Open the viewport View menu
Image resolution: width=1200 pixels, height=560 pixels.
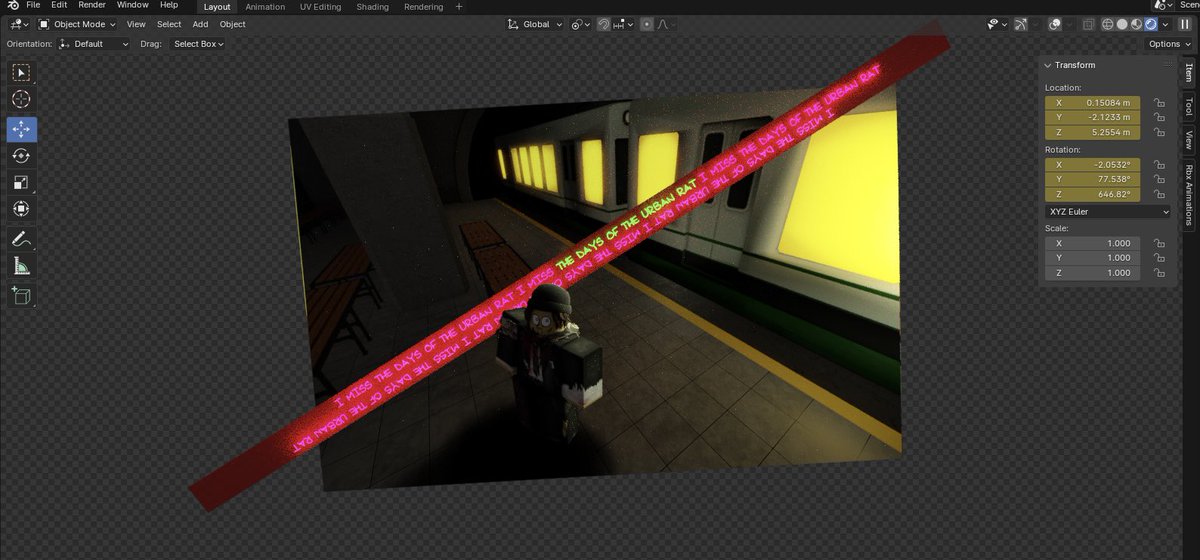click(136, 24)
